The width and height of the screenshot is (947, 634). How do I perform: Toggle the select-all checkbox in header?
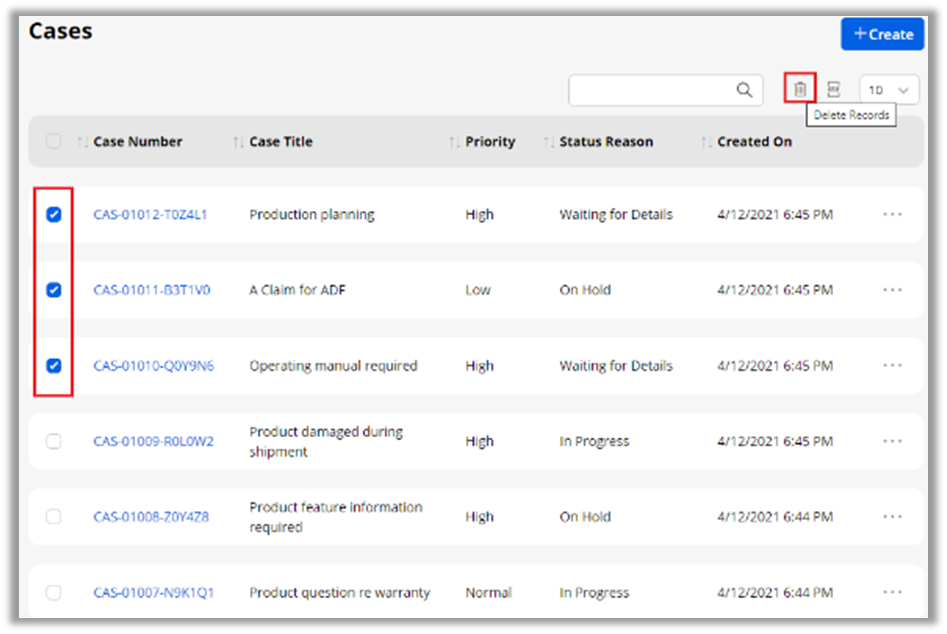pos(54,141)
